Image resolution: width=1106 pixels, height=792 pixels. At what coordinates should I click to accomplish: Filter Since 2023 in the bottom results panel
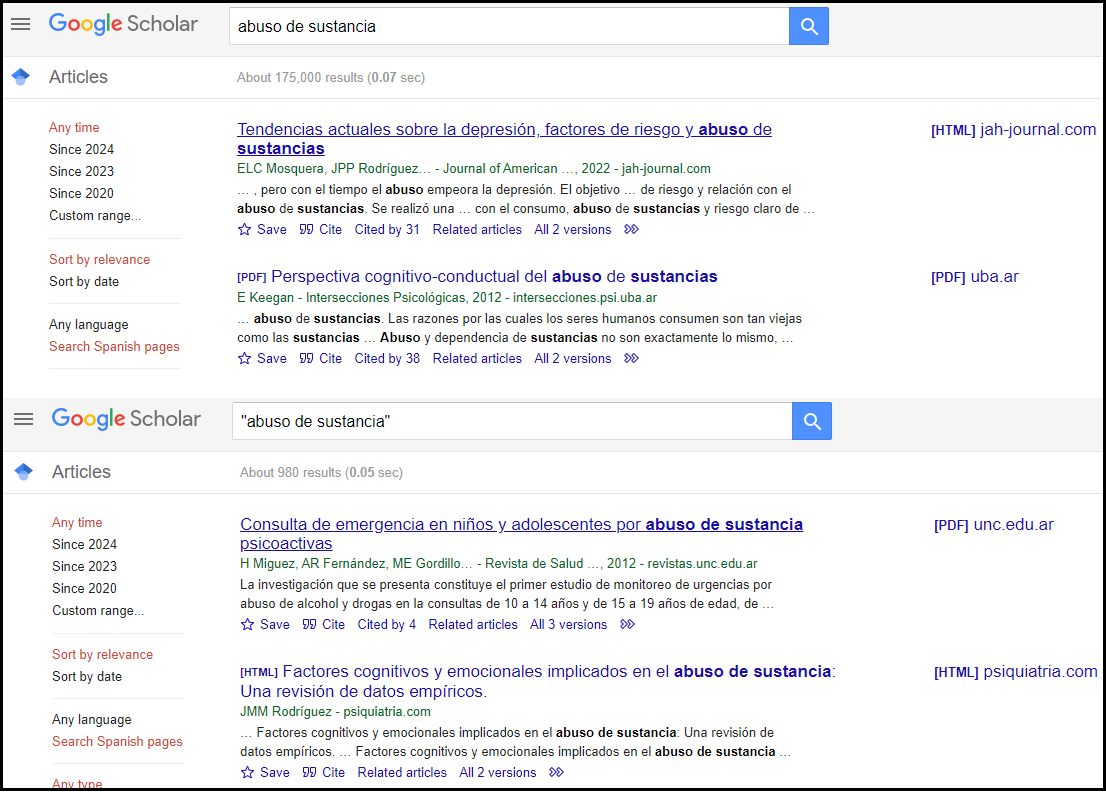[x=84, y=567]
